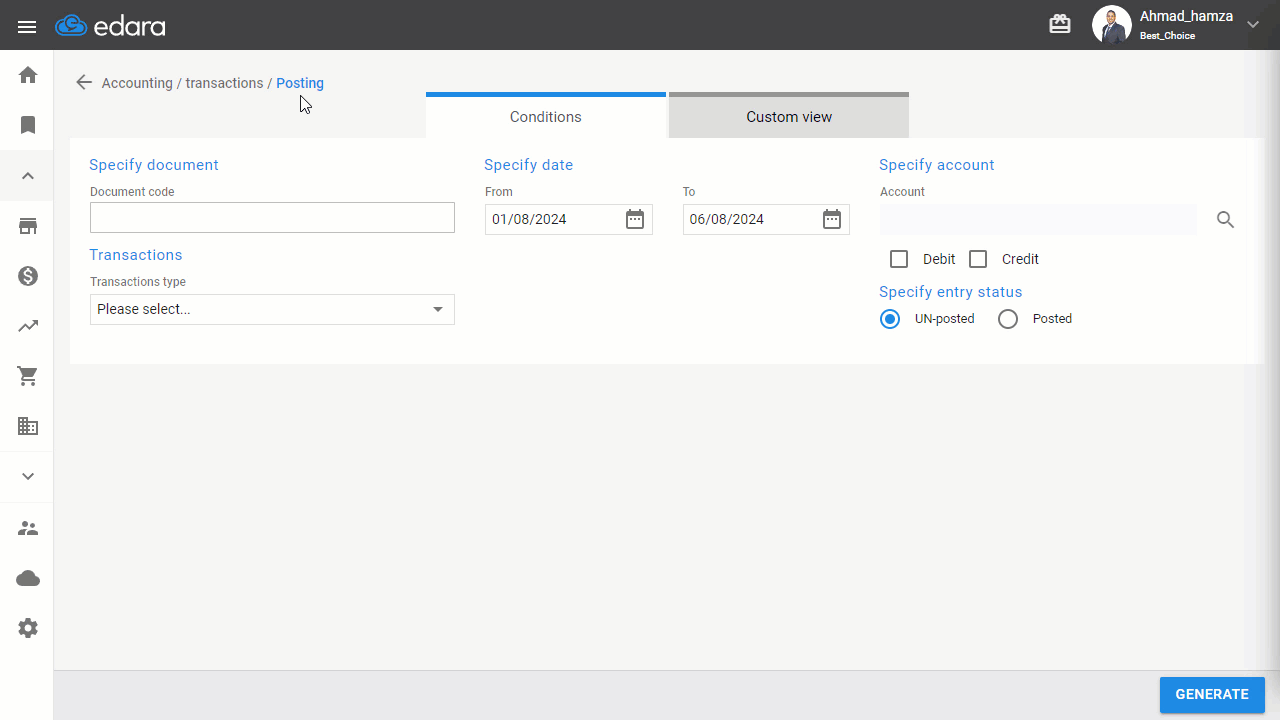Open the settings gear in sidebar
This screenshot has height=720, width=1280.
click(x=28, y=628)
